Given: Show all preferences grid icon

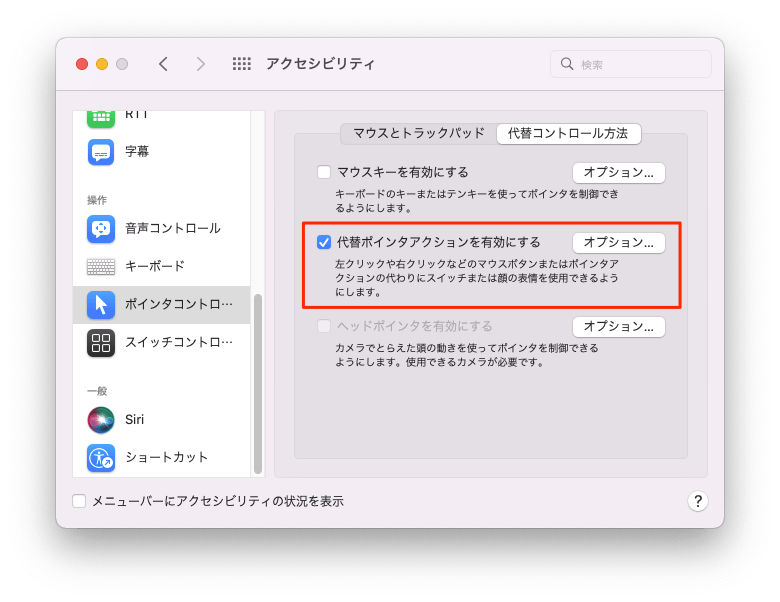Looking at the screenshot, I should coord(242,64).
